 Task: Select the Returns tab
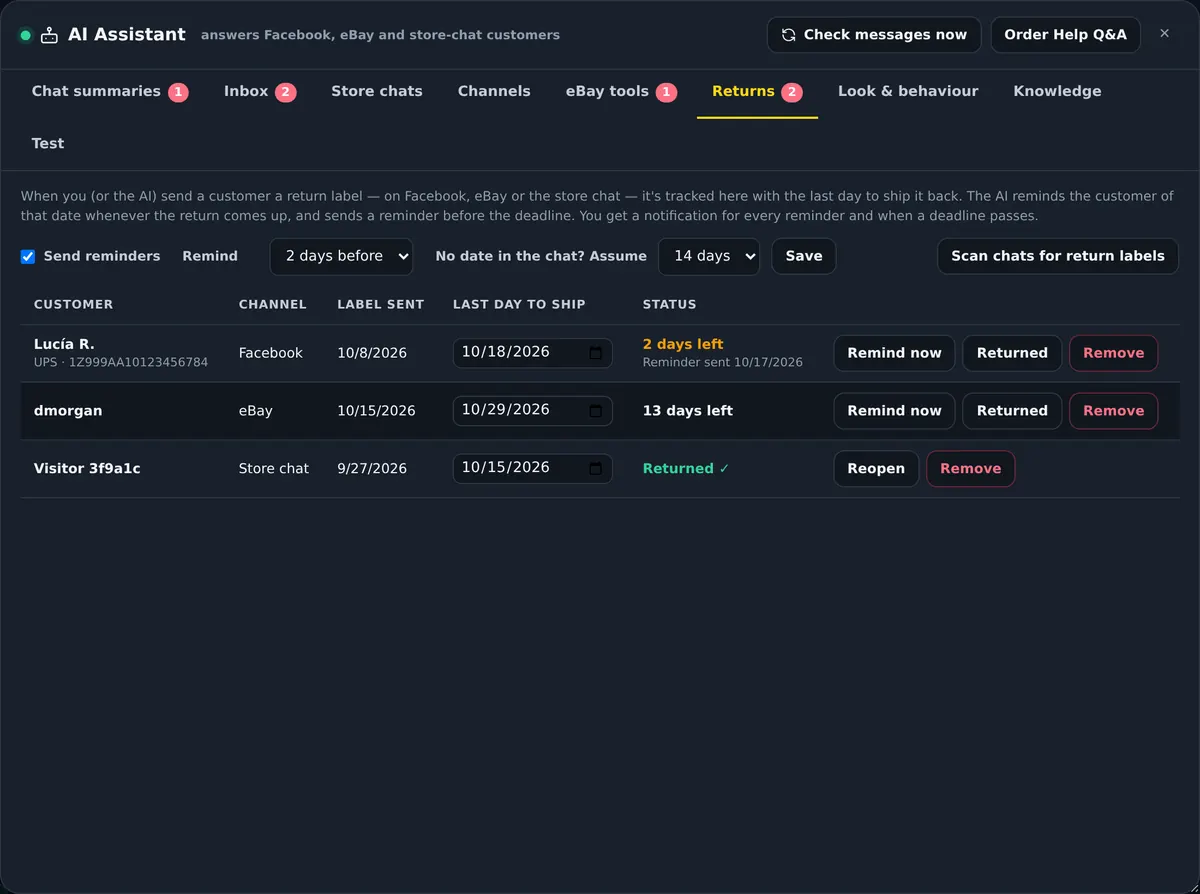(x=757, y=91)
